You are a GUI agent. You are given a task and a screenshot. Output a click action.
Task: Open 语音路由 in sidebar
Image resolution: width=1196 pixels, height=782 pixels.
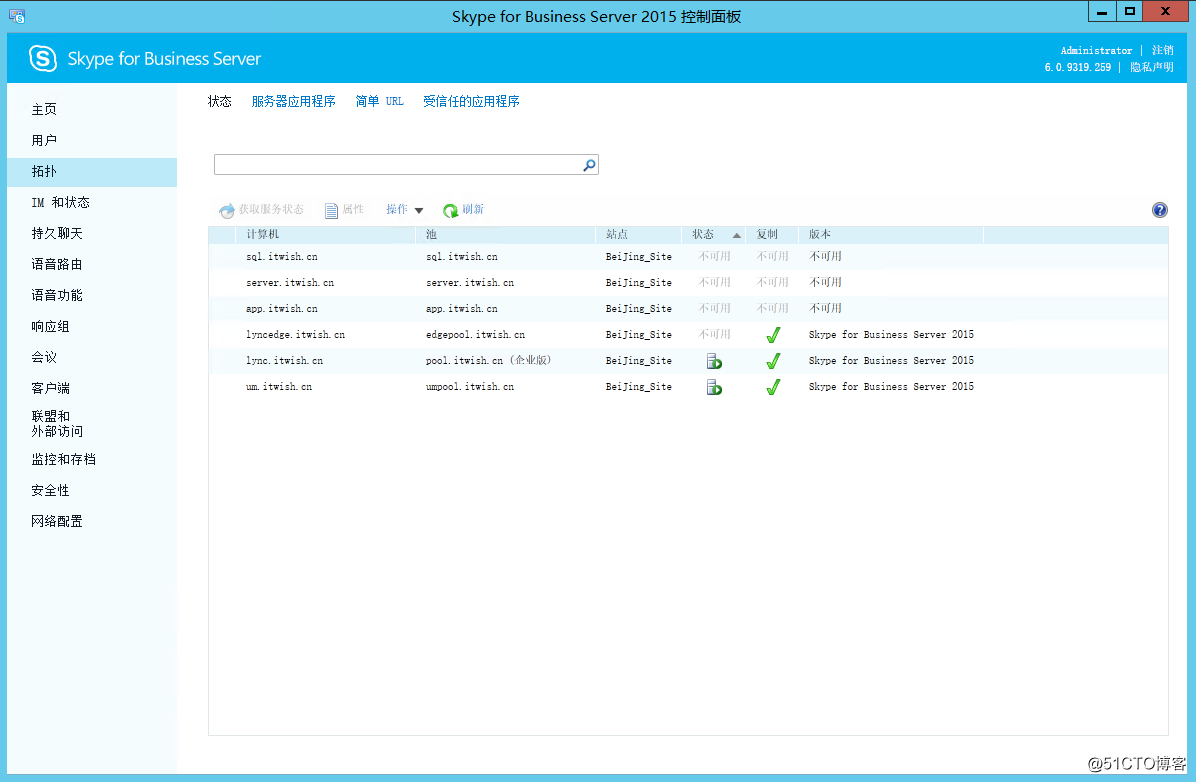pos(56,265)
